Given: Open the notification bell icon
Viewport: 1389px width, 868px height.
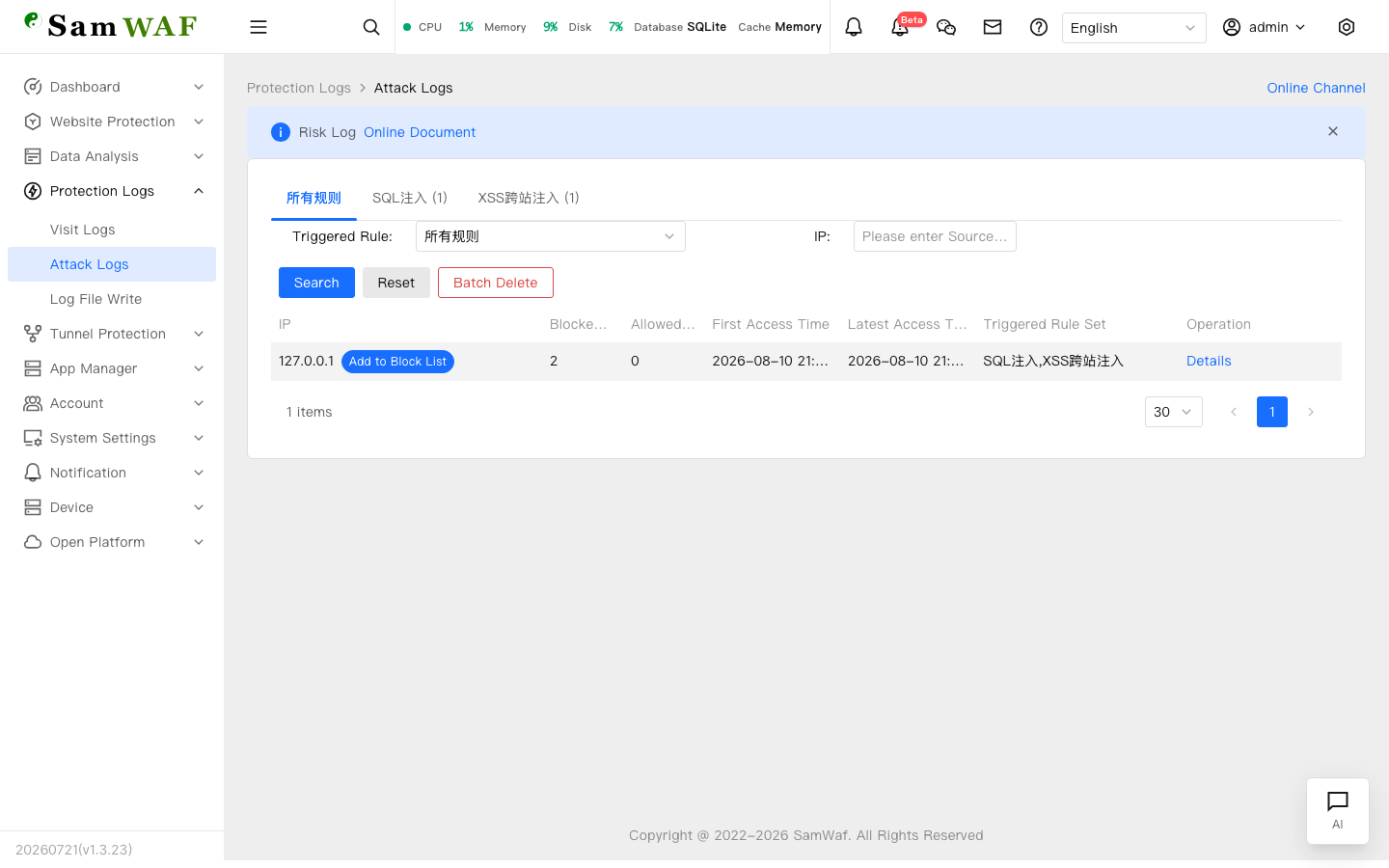Looking at the screenshot, I should (854, 27).
